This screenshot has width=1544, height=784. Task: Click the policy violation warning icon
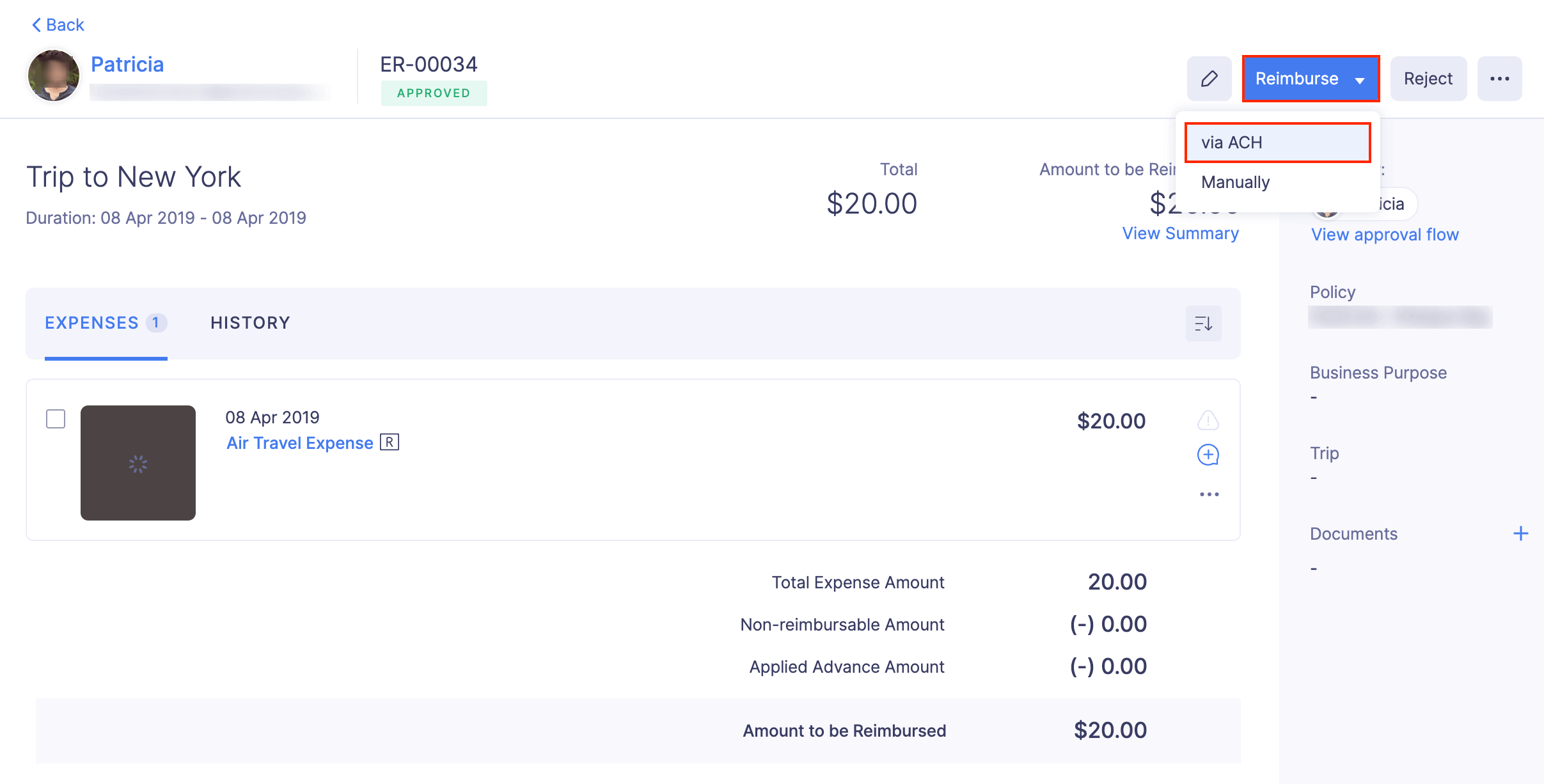1208,420
